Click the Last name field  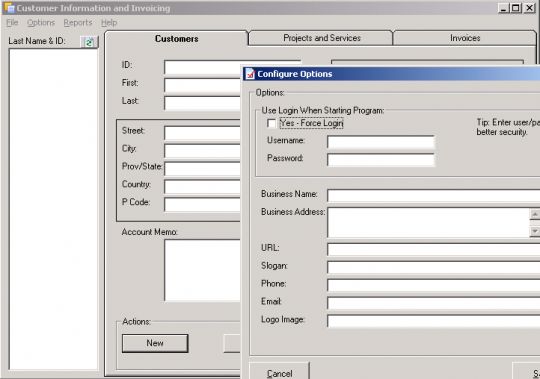point(202,103)
